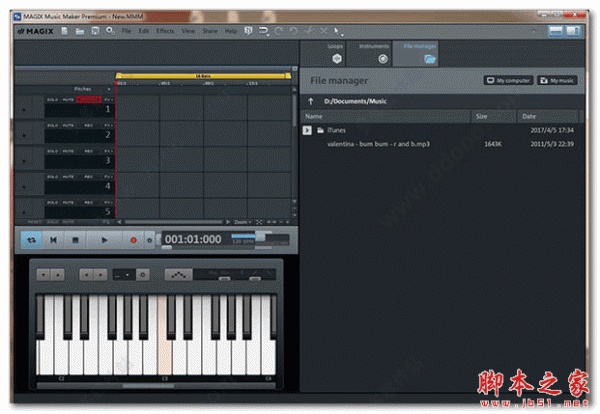Click the My music button
Viewport: 600px width, 414px height.
(558, 80)
